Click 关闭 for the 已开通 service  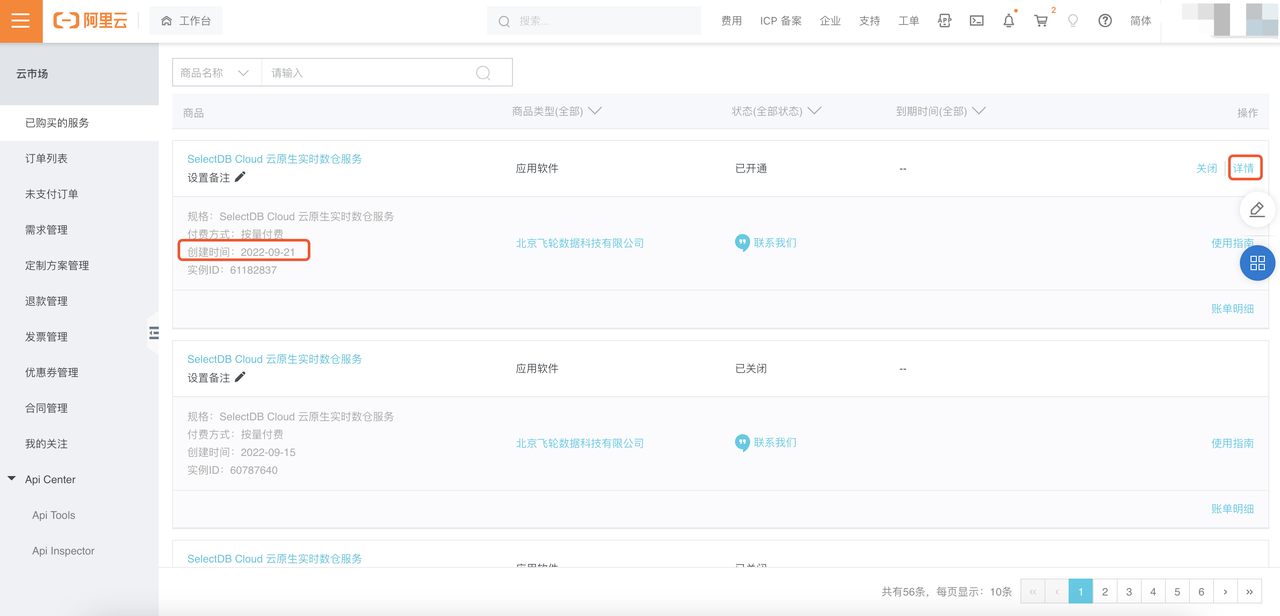[x=1207, y=169]
